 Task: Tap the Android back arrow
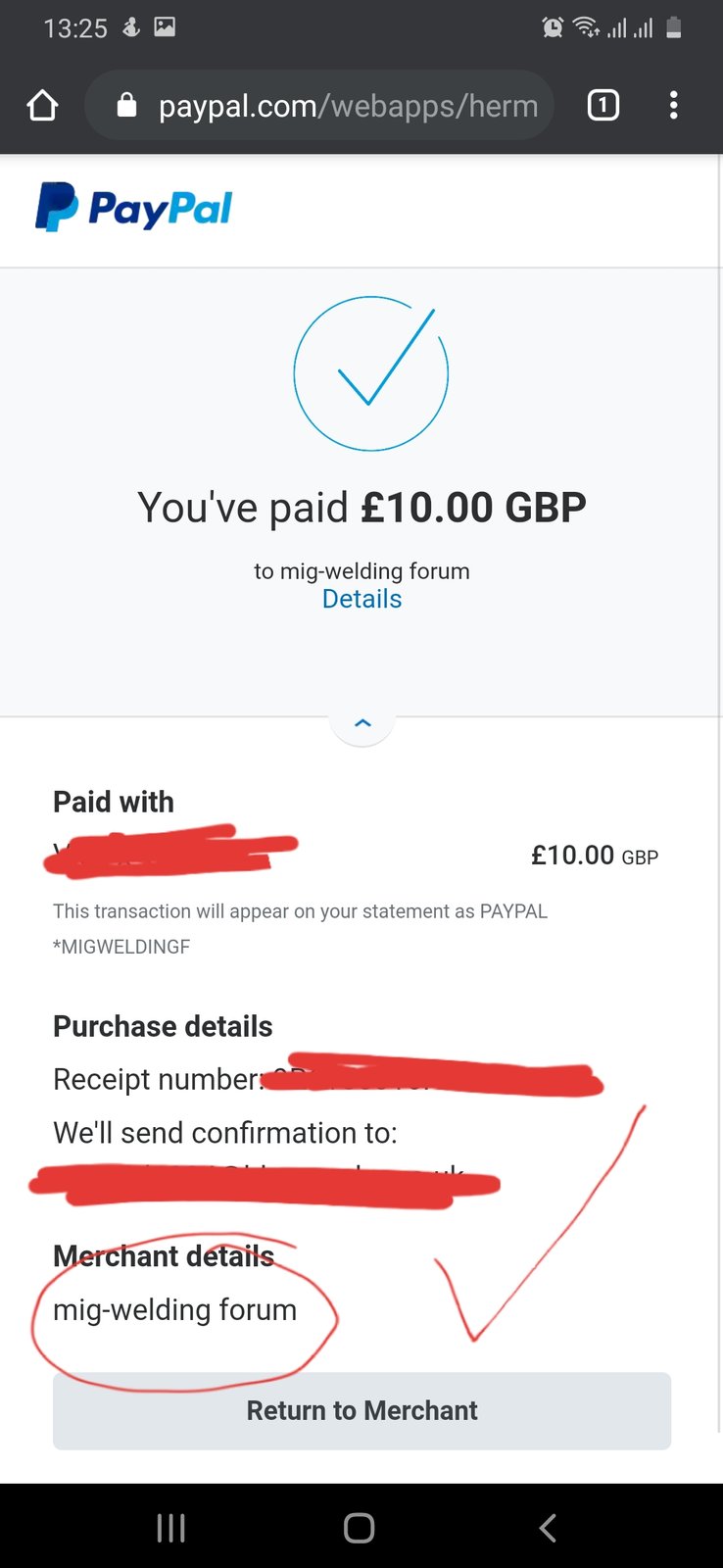(548, 1527)
